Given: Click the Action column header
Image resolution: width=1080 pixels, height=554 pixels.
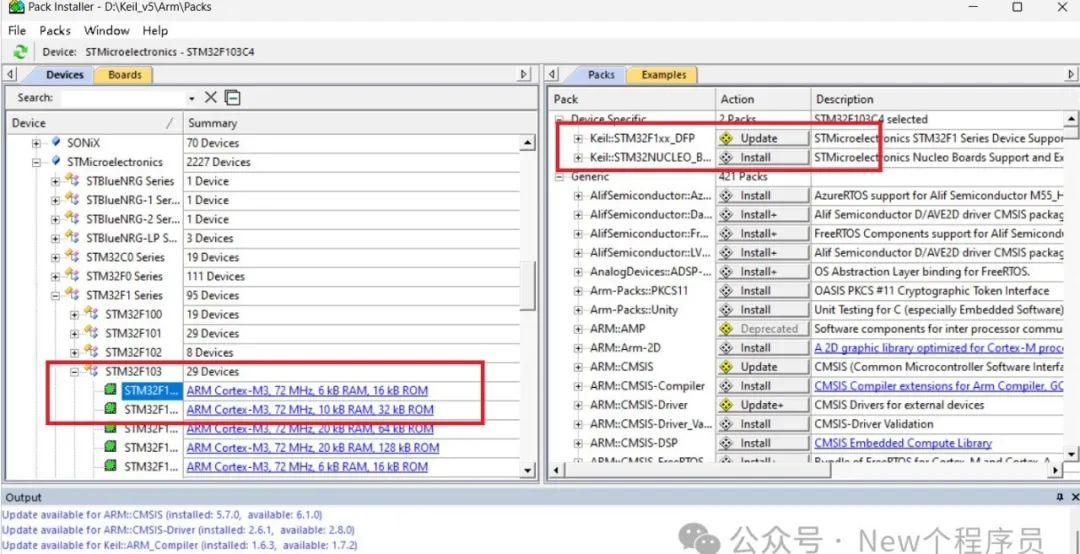Looking at the screenshot, I should point(762,99).
